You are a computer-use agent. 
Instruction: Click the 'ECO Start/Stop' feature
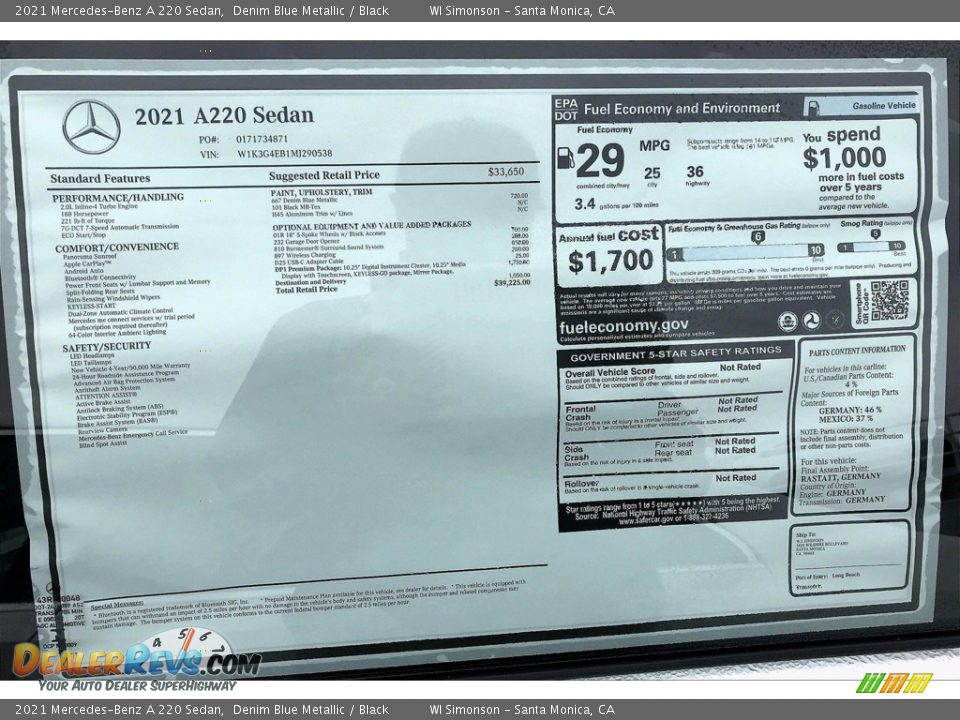(x=83, y=235)
